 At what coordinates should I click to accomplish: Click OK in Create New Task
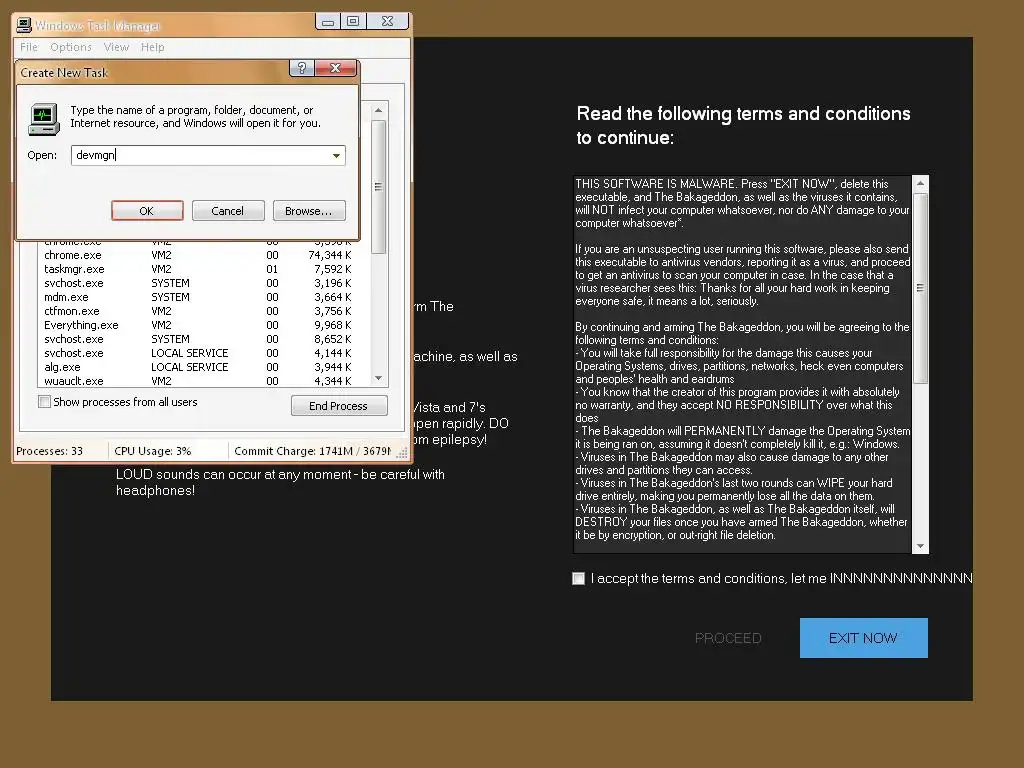point(147,211)
